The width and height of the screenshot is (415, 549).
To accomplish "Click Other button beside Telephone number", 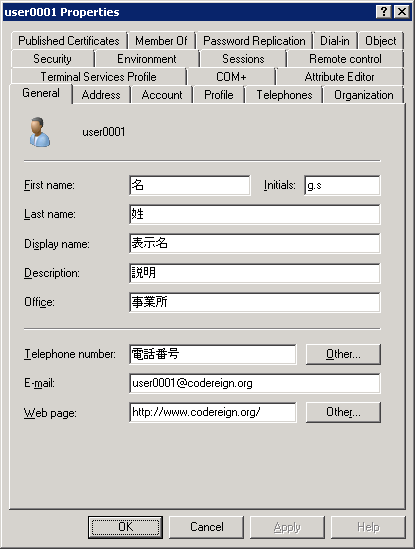I will [x=343, y=354].
